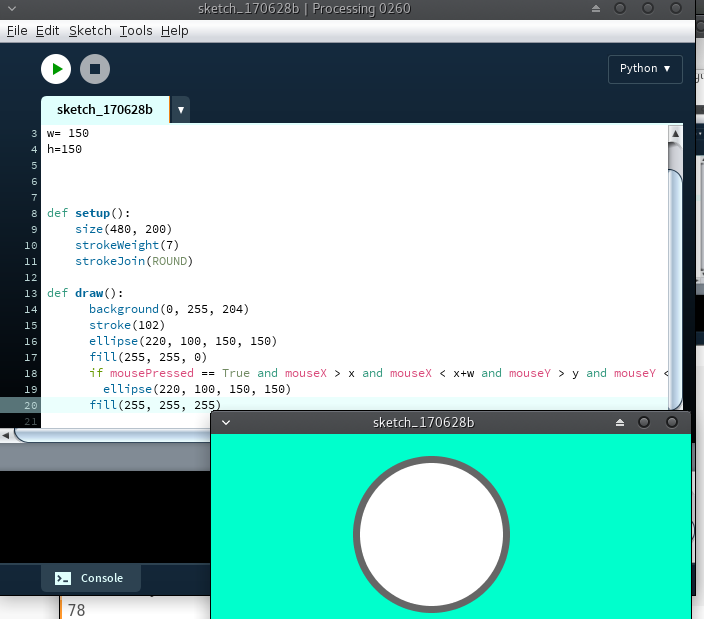Screen dimensions: 704x619
Task: Open the Sketch menu
Action: [x=90, y=31]
